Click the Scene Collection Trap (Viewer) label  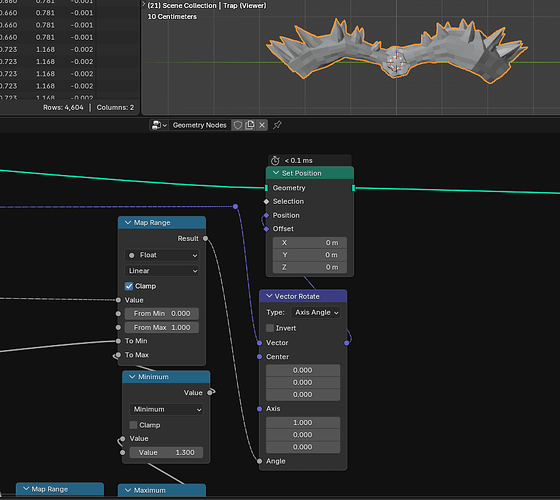click(x=207, y=6)
